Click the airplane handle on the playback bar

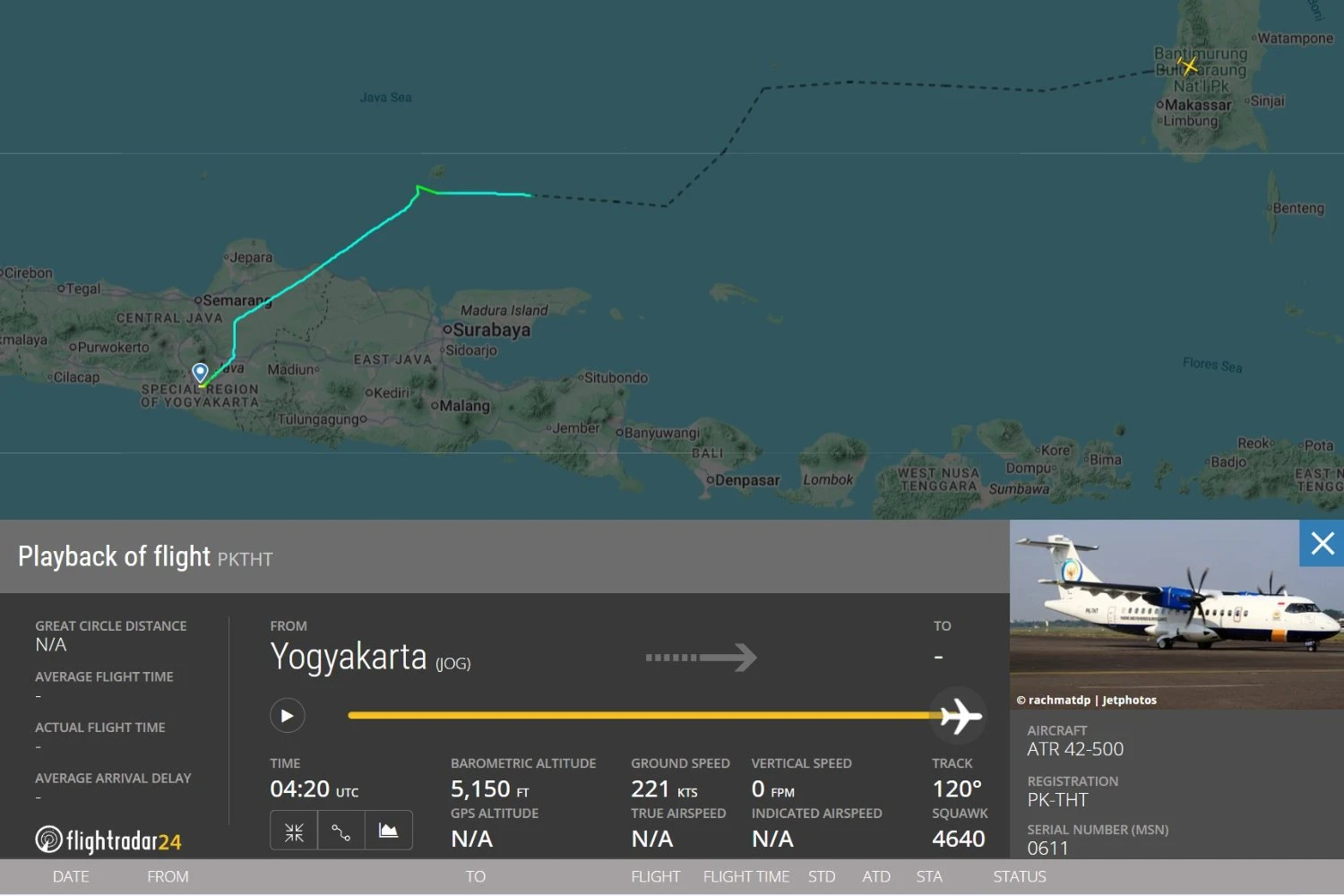pos(960,716)
